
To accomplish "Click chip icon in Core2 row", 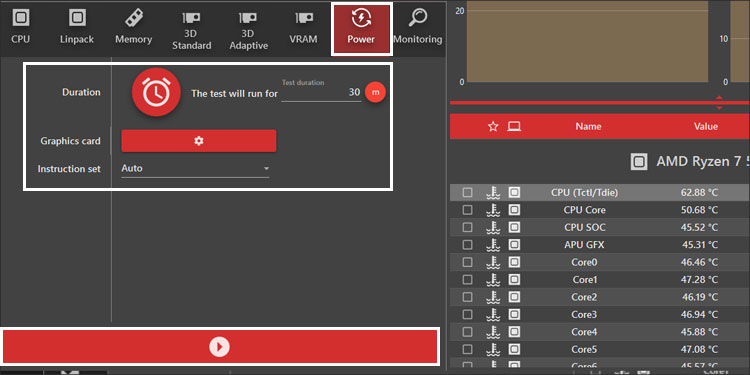I will coord(514,297).
